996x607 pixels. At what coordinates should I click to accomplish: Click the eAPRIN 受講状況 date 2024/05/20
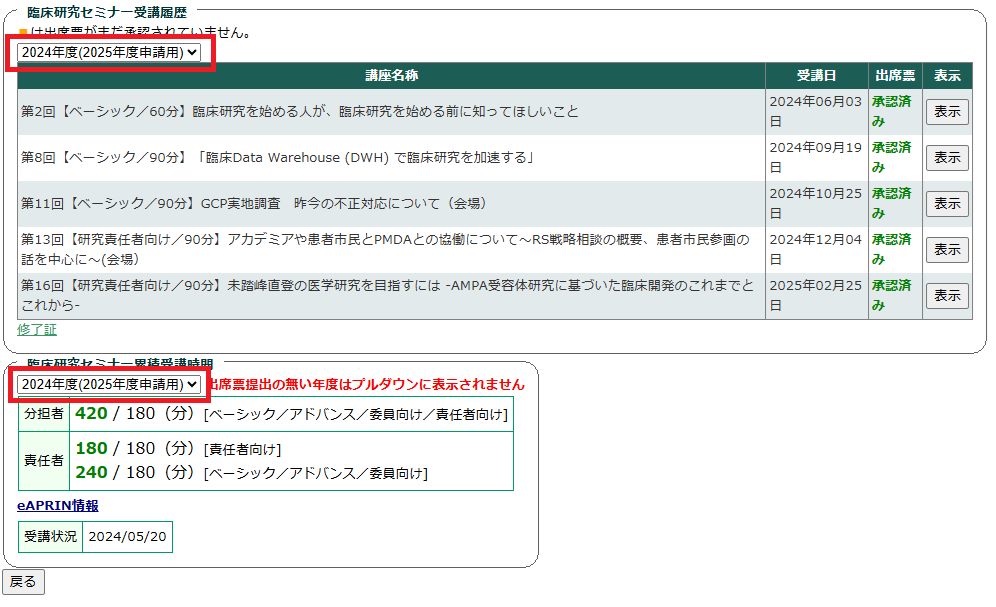[x=126, y=536]
